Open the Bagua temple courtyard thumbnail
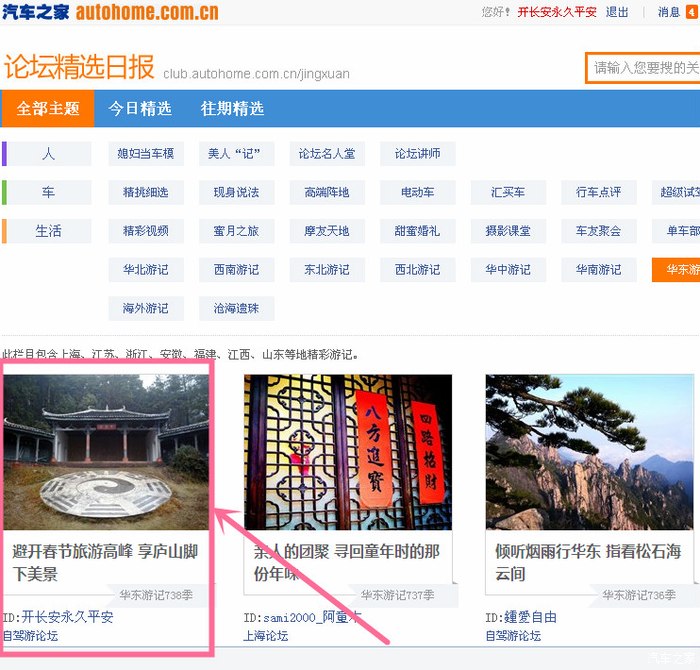The width and height of the screenshot is (700, 670). [106, 452]
